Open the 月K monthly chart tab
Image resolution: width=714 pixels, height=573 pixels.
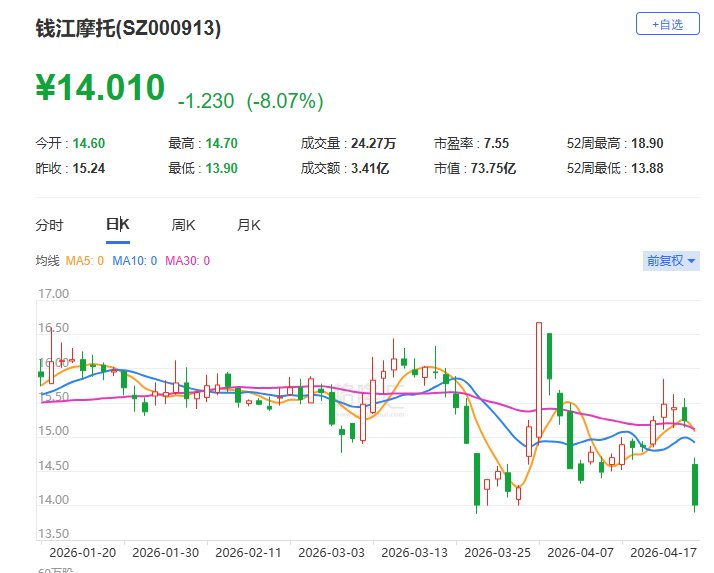pyautogui.click(x=248, y=225)
